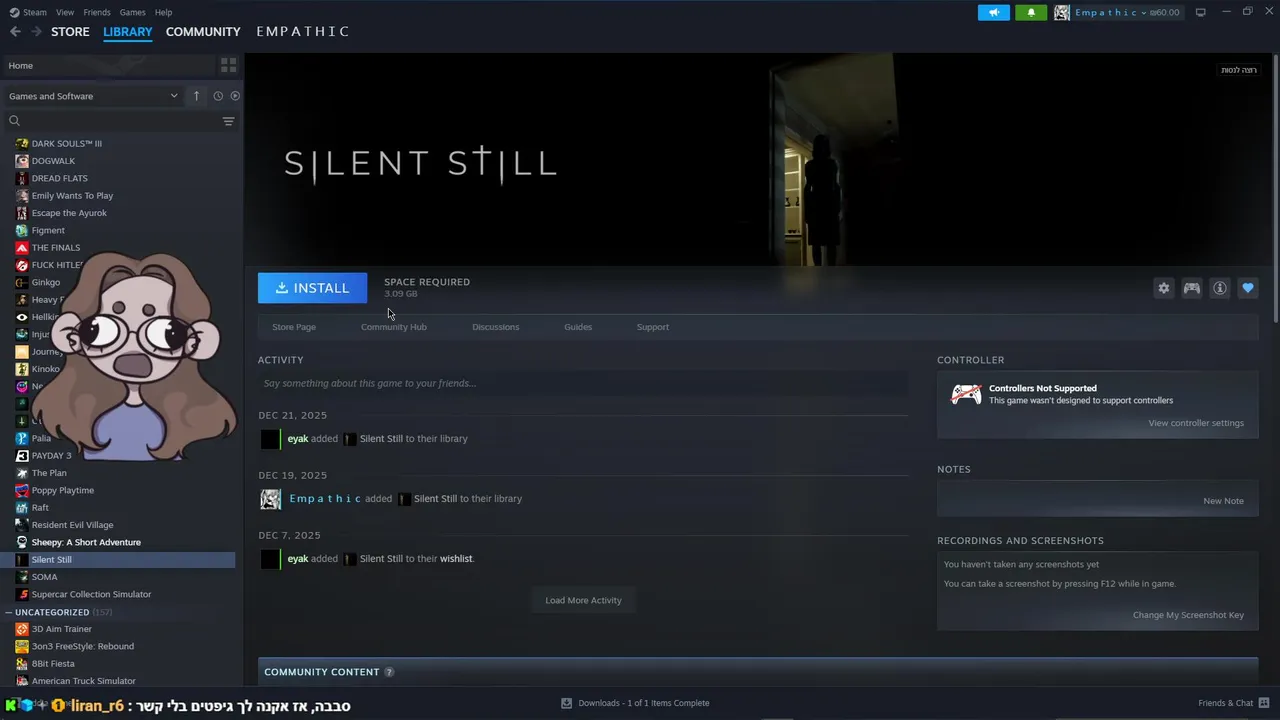Screen dimensions: 1280x720
Task: Open the Help menu
Action: [164, 12]
